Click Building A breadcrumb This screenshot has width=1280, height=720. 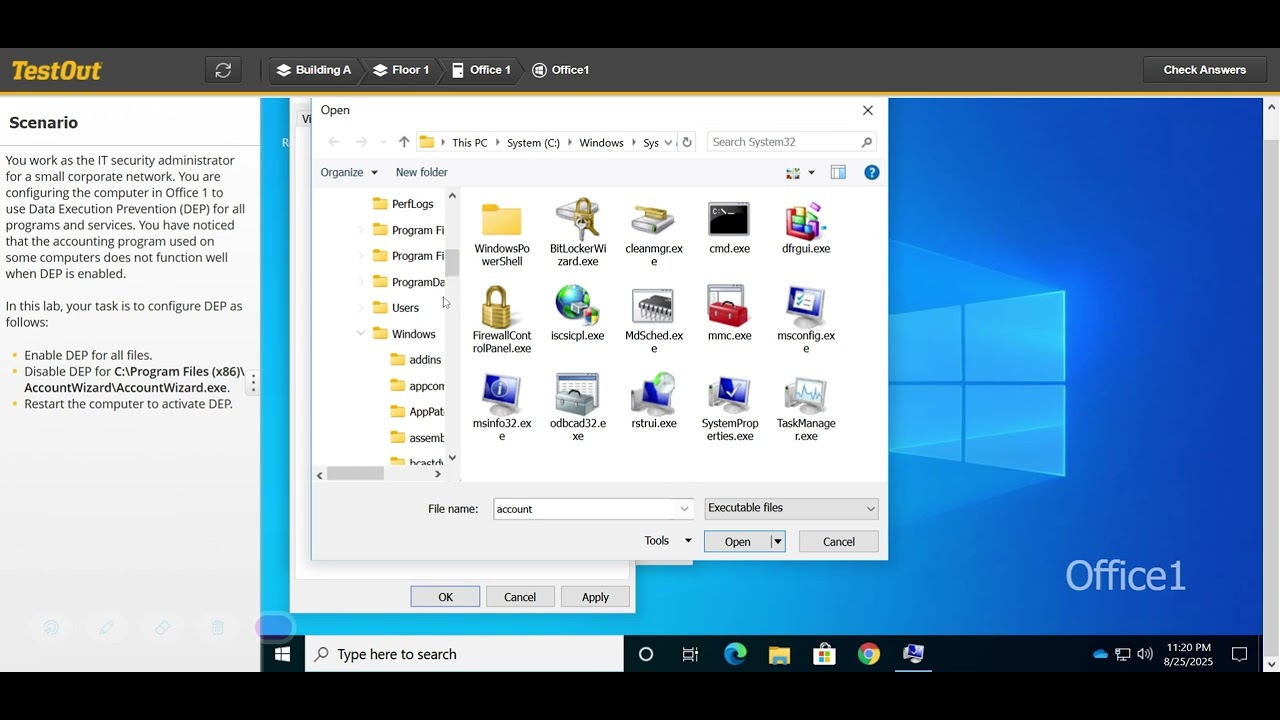click(314, 70)
